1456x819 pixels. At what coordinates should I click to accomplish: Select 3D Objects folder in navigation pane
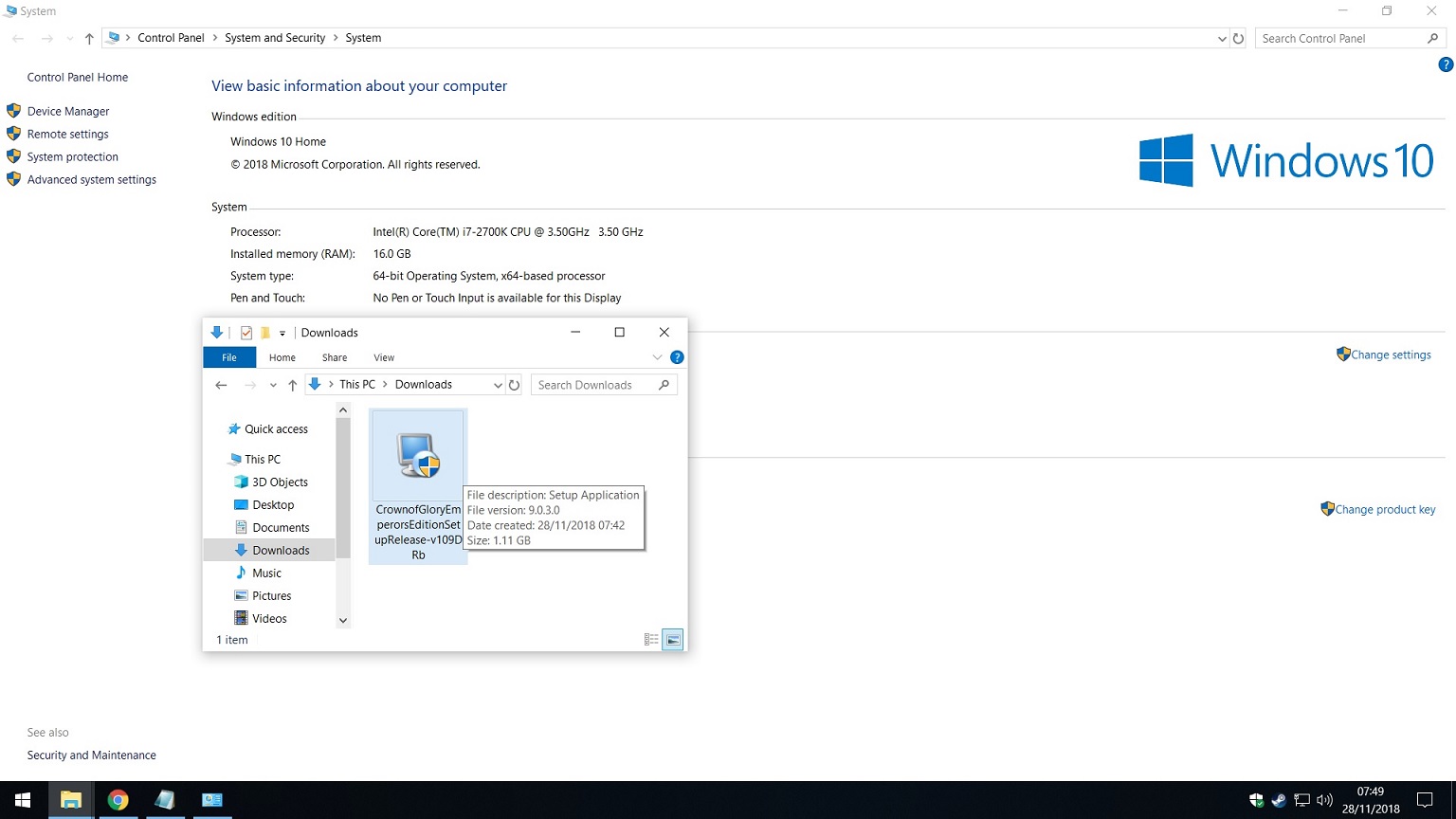(x=280, y=482)
